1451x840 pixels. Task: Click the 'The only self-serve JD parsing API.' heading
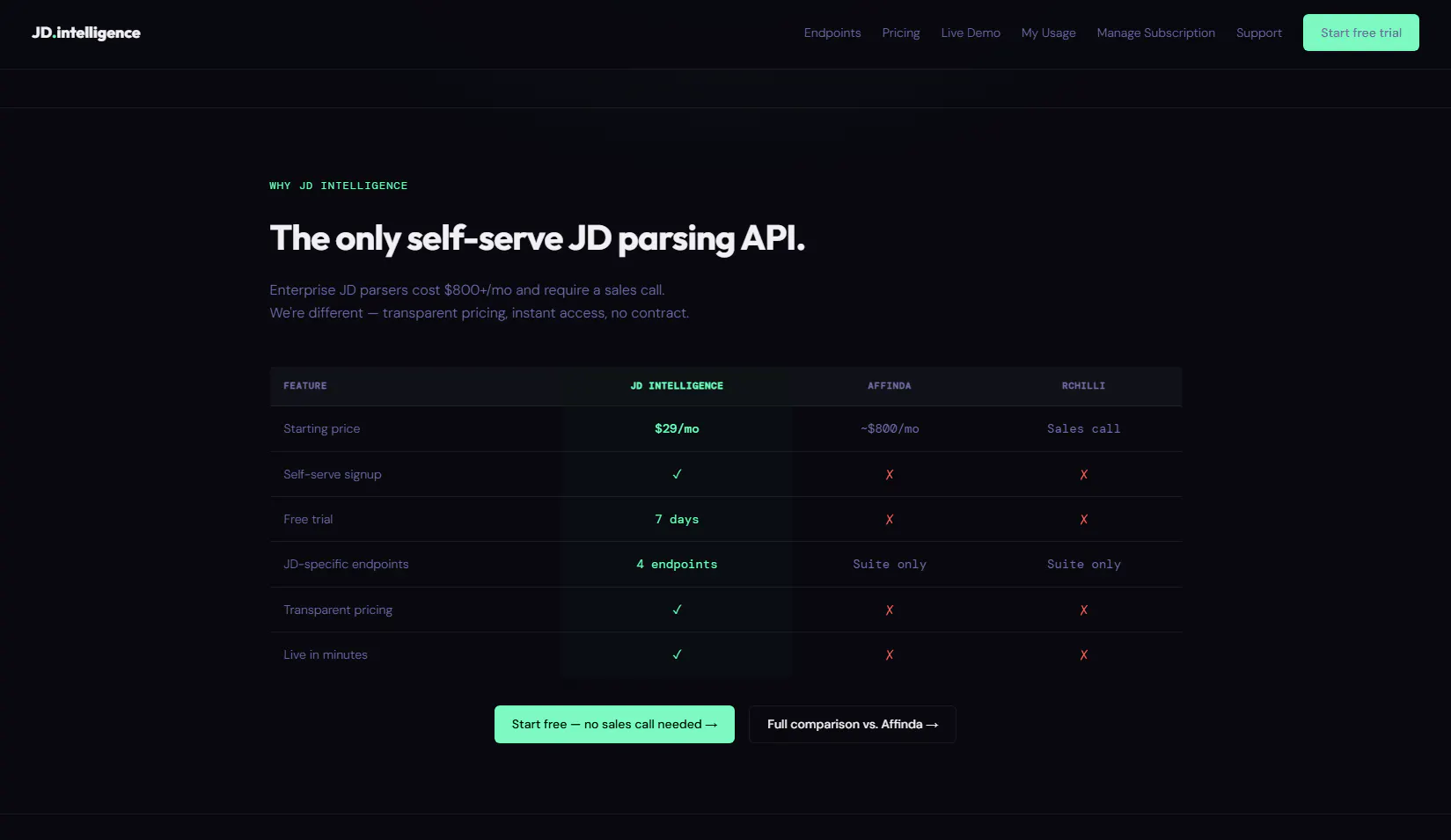point(538,238)
